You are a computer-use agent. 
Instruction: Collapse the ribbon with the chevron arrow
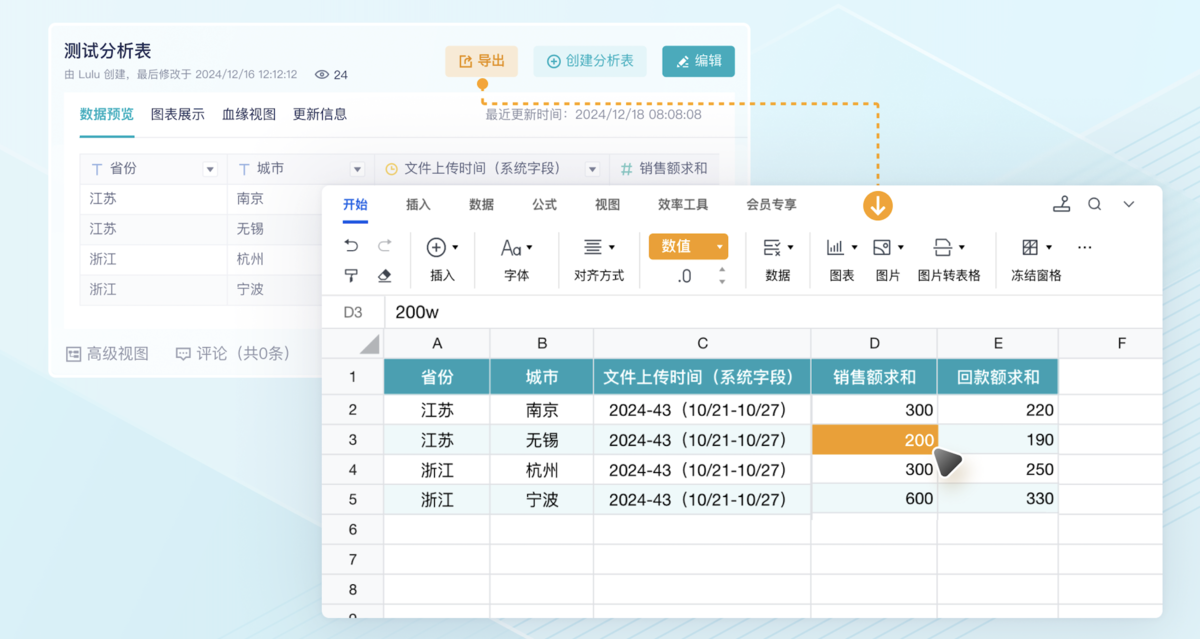pos(1128,204)
